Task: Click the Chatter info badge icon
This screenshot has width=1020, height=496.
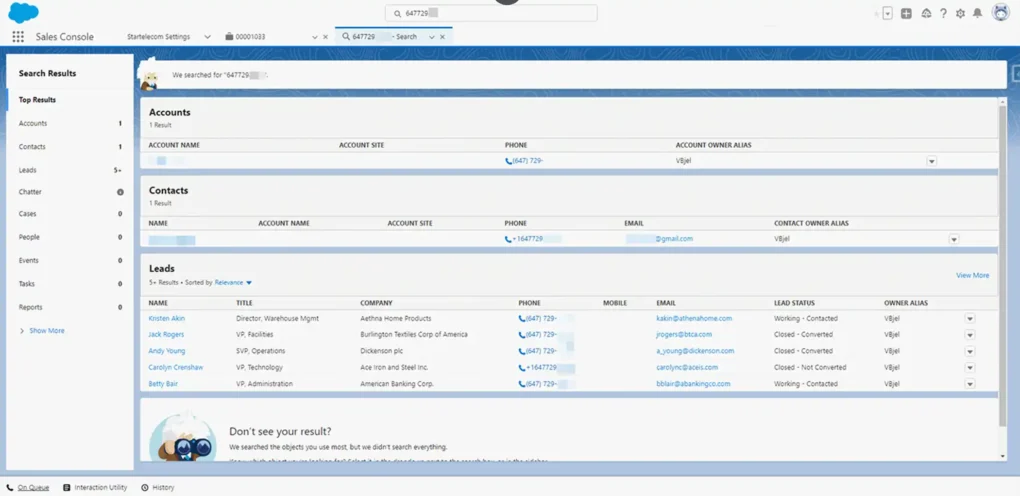Action: pos(120,192)
